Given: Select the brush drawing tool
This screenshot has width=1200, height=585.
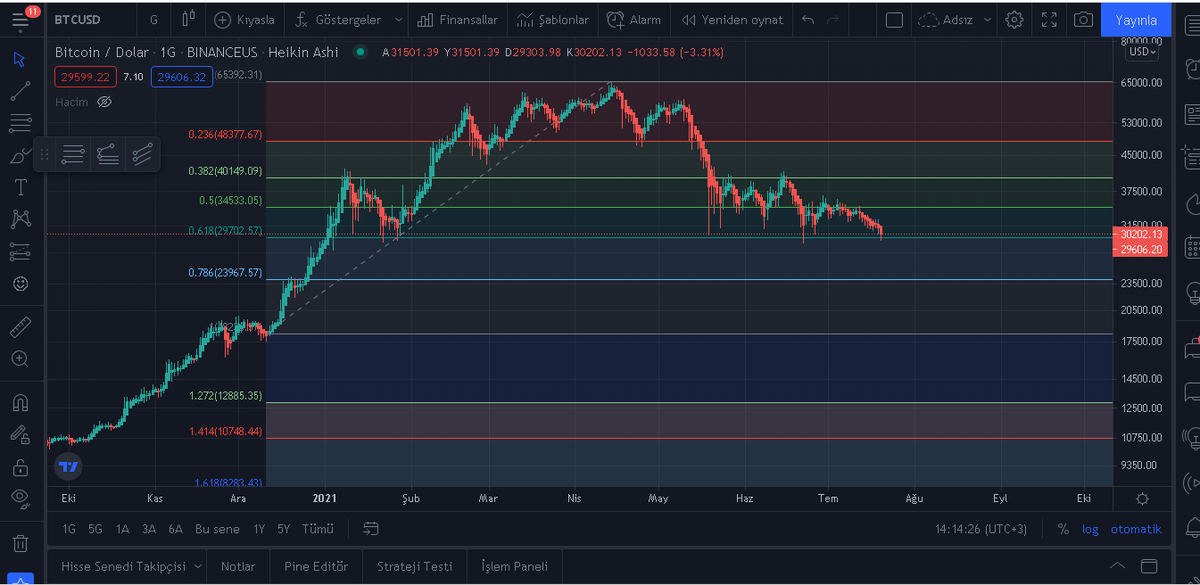Looking at the screenshot, I should tap(20, 155).
